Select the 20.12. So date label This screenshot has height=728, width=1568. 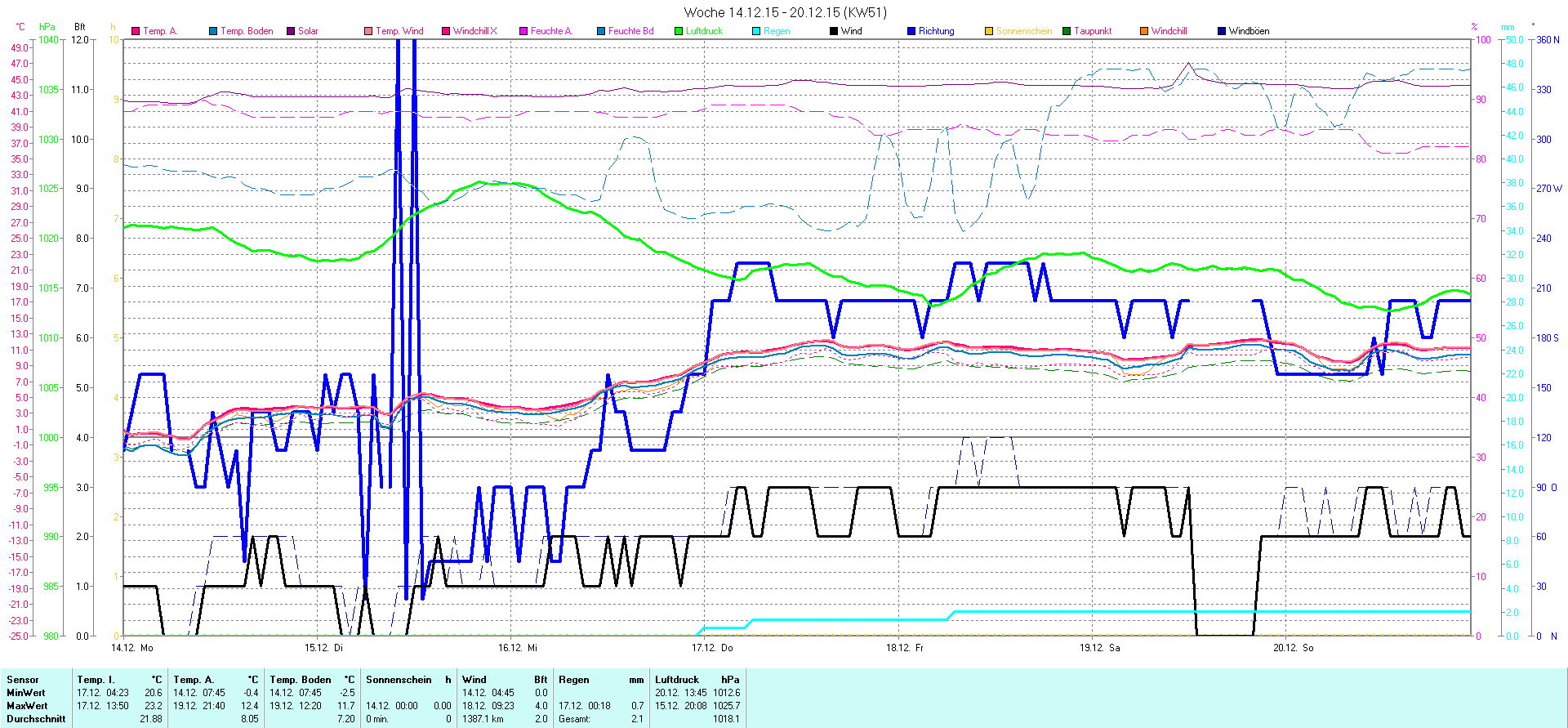(1293, 648)
